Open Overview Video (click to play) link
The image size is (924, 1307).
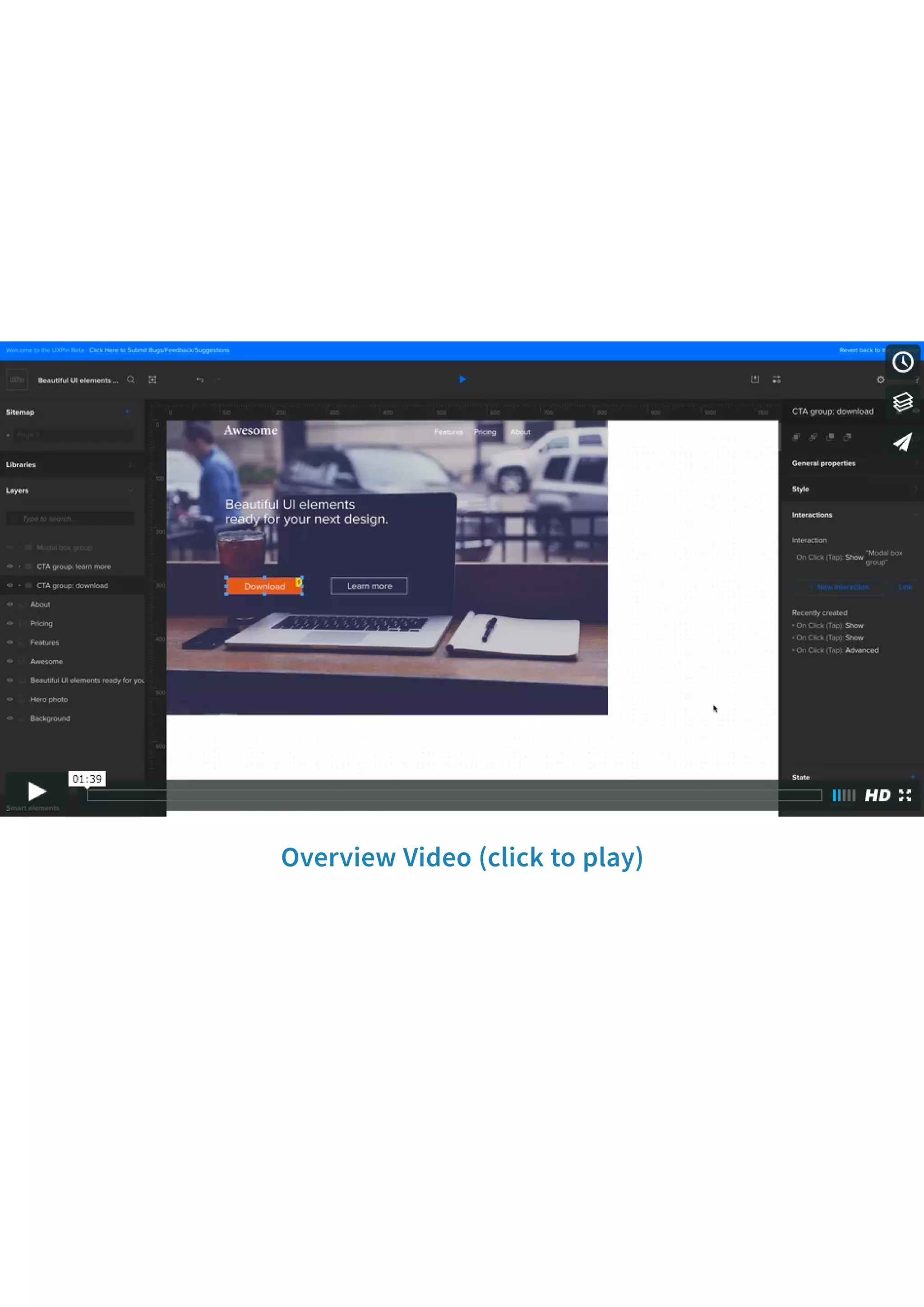(462, 857)
